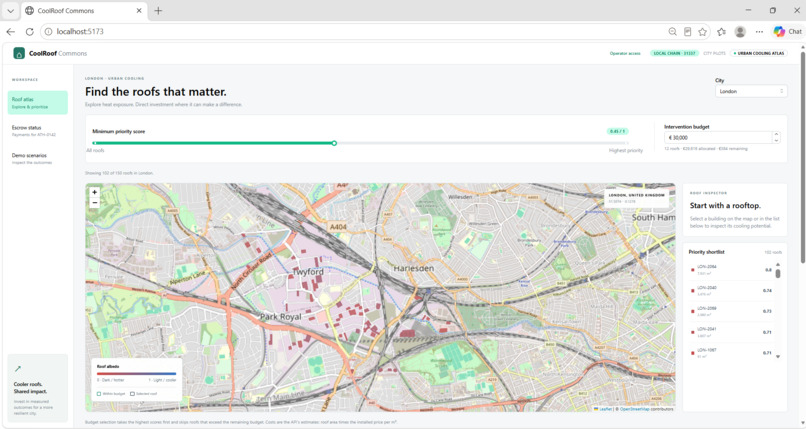Open the Demo scenarios workspace item
806x429 pixels.
click(x=38, y=158)
